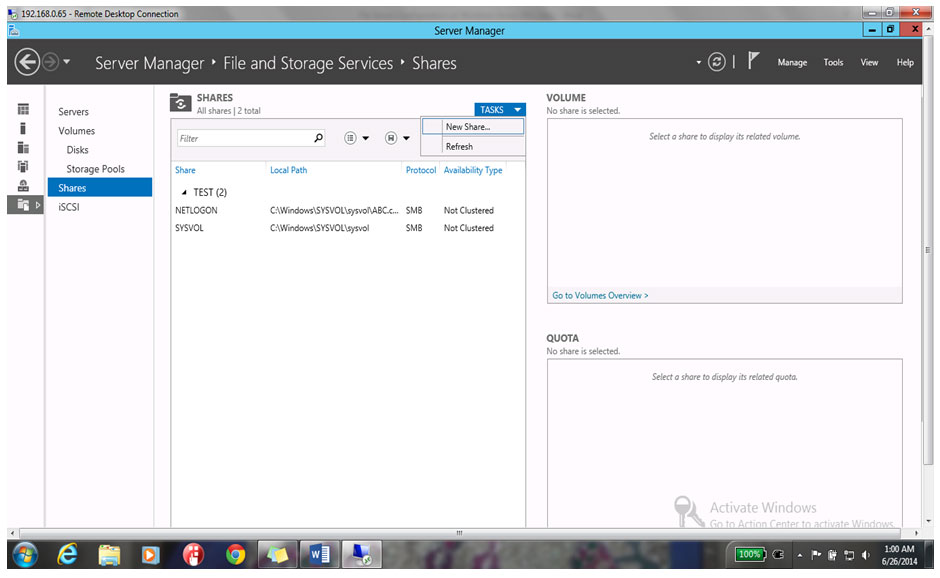Click the horizontal scrollbar at the bottom
Screen dimensions: 940x578
[460, 532]
